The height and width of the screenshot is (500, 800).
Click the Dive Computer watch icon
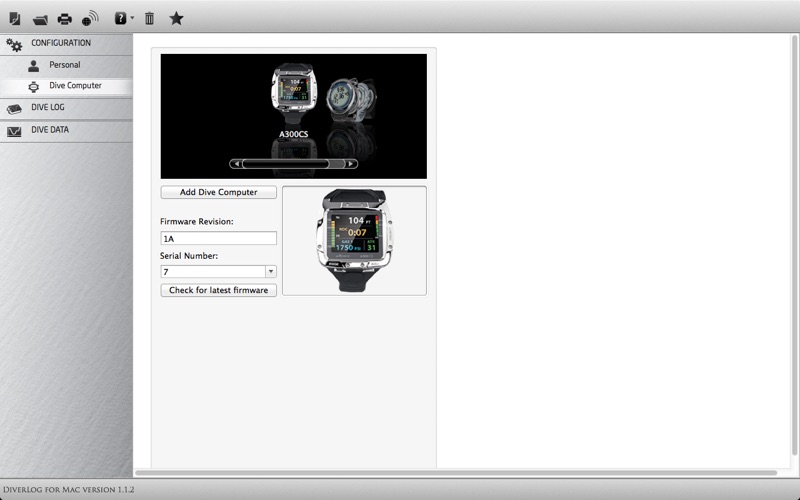34,87
